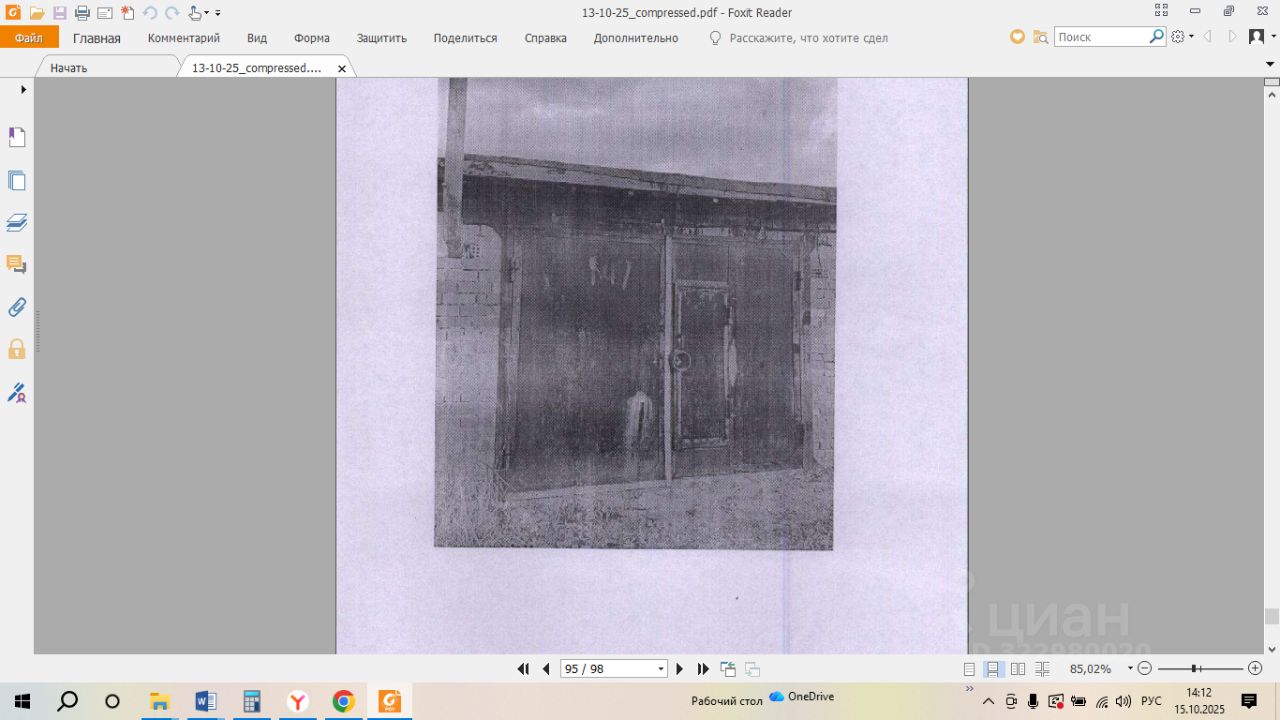The width and height of the screenshot is (1280, 720).
Task: Click the previous view icon in the status bar
Action: pyautogui.click(x=728, y=669)
